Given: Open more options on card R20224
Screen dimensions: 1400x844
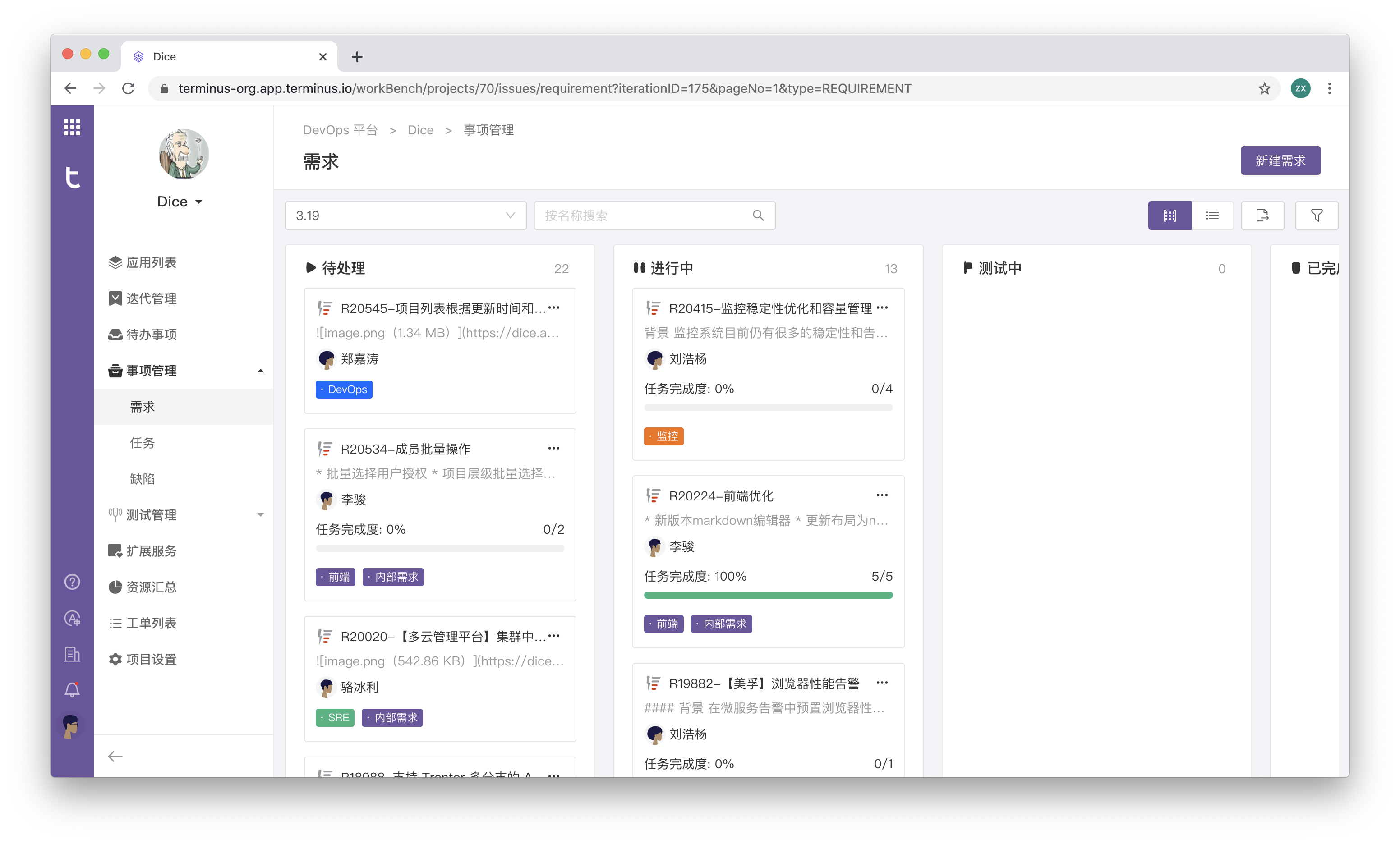Looking at the screenshot, I should (882, 495).
